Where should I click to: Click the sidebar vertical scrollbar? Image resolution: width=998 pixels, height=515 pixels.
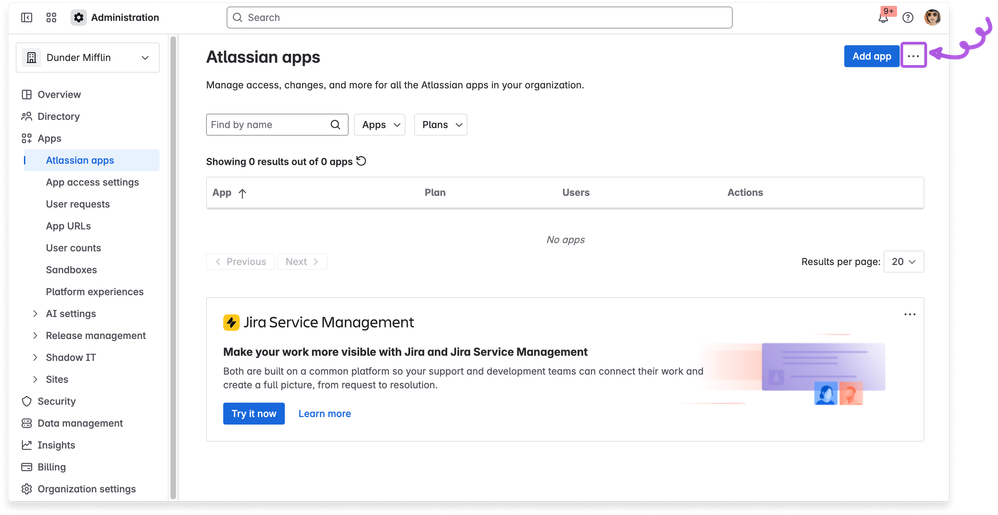click(x=172, y=267)
